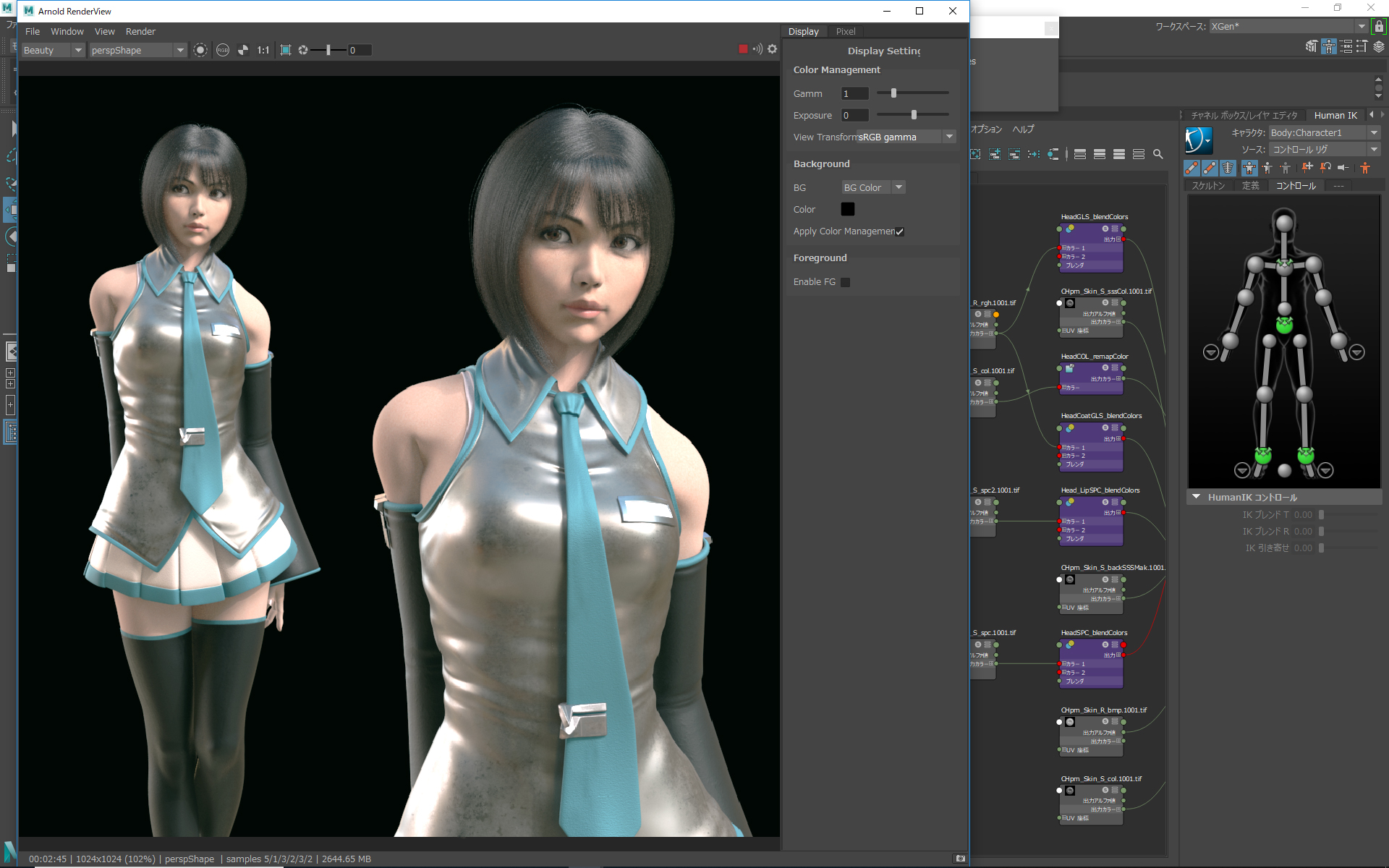
Task: Open the View Transform sRGB gamma dropdown
Action: click(x=906, y=137)
